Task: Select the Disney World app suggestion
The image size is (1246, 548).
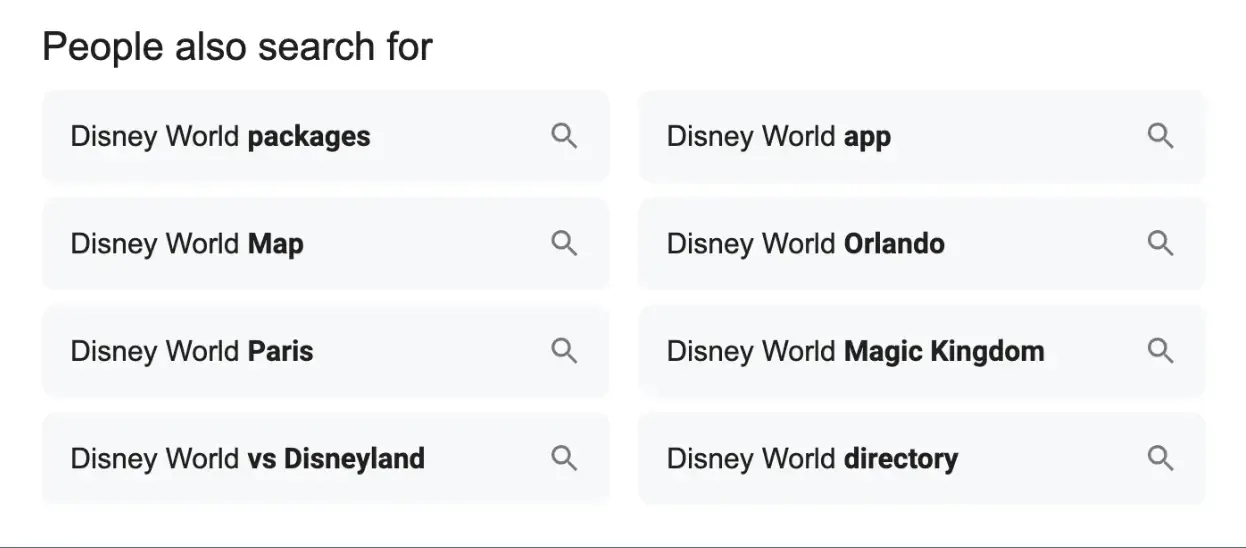Action: (x=922, y=136)
